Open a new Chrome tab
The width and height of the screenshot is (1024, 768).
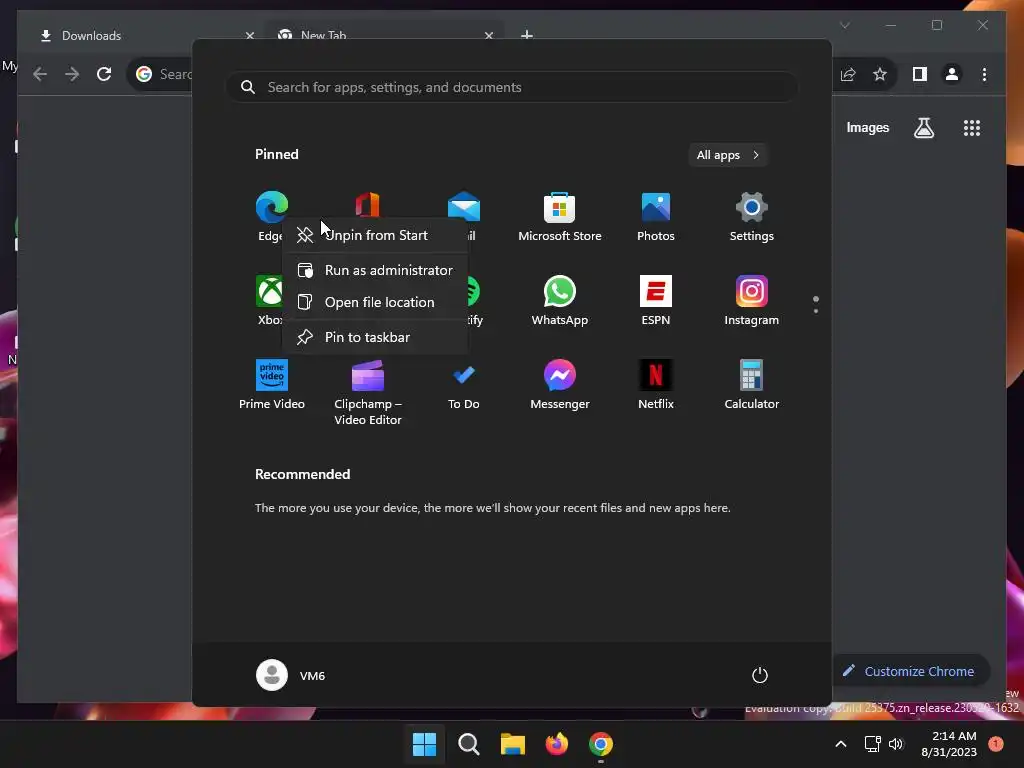coord(527,35)
